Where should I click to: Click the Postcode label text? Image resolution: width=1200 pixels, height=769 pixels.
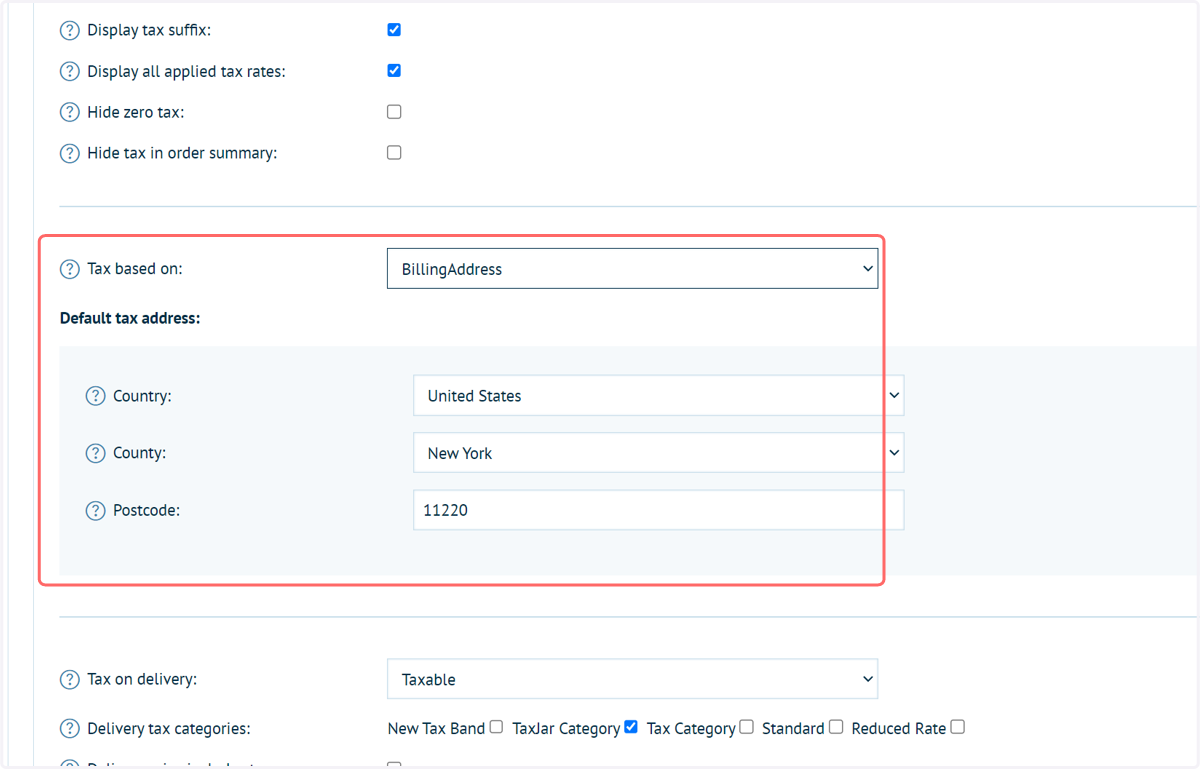pos(146,510)
